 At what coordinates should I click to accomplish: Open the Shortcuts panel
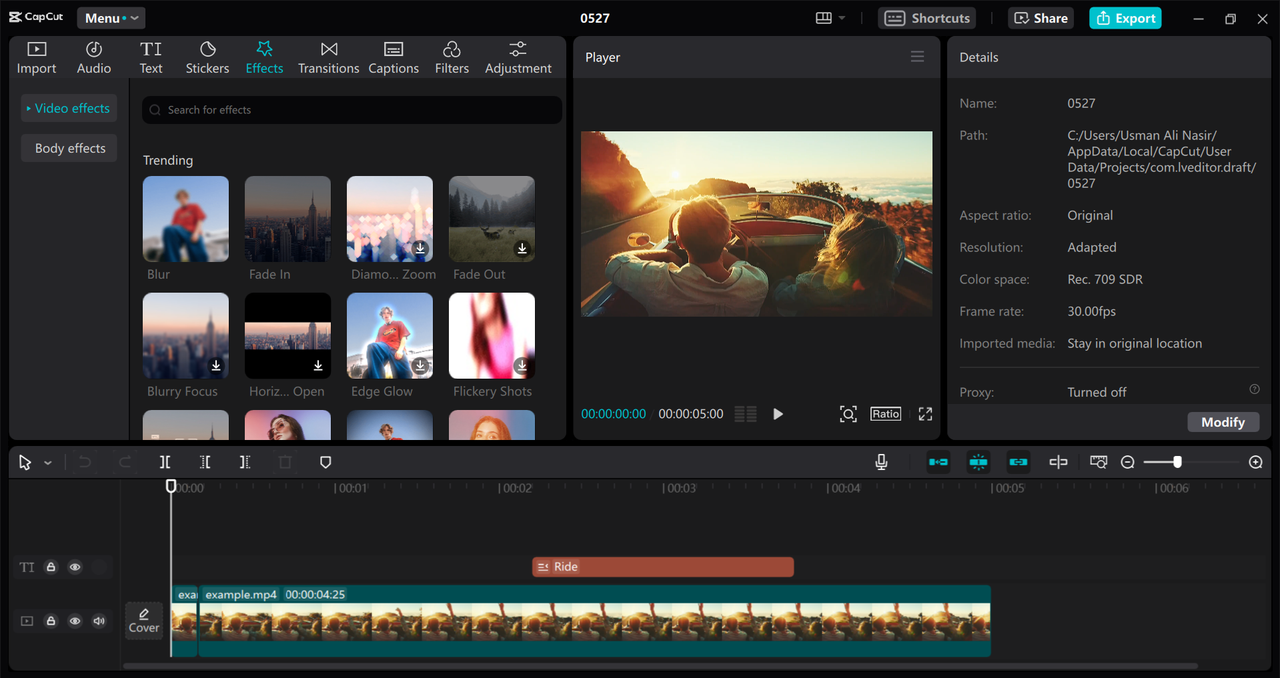927,18
